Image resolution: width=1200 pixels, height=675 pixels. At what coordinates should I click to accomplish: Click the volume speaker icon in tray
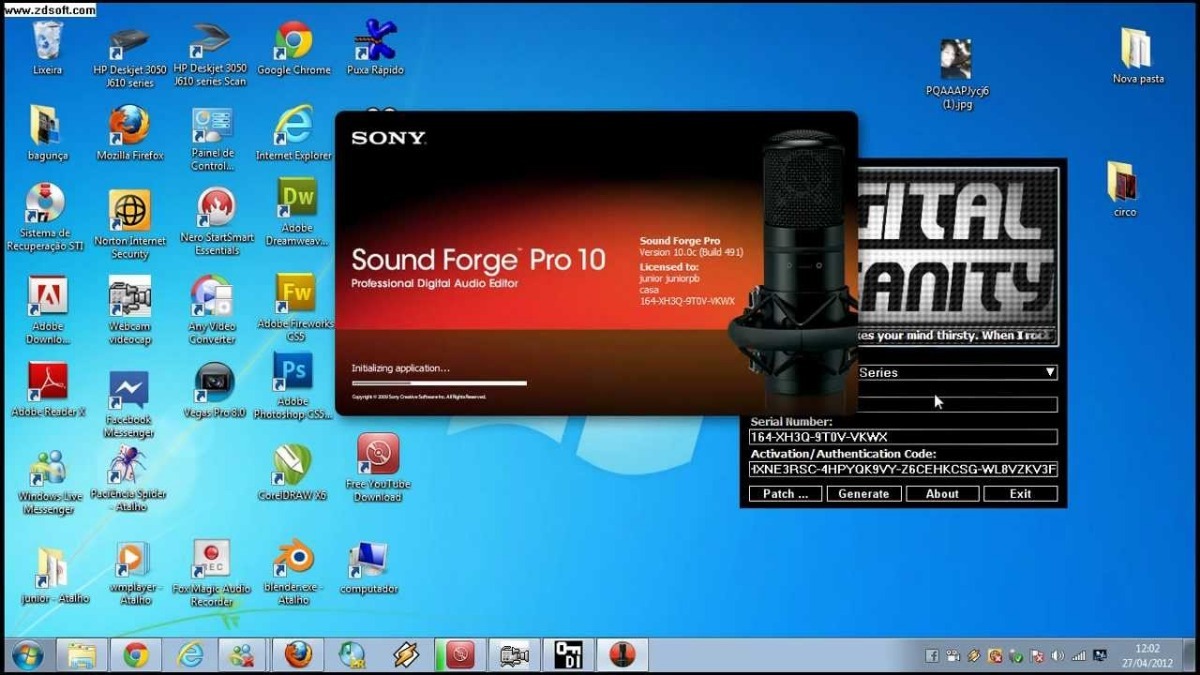(x=1059, y=656)
